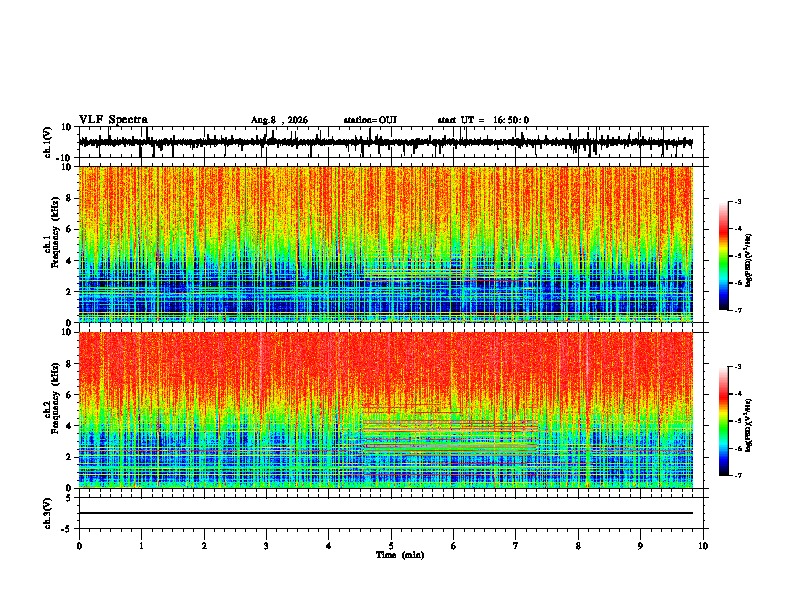Click the log(PSD) unit label beside ch.2 color bar

(x=749, y=425)
